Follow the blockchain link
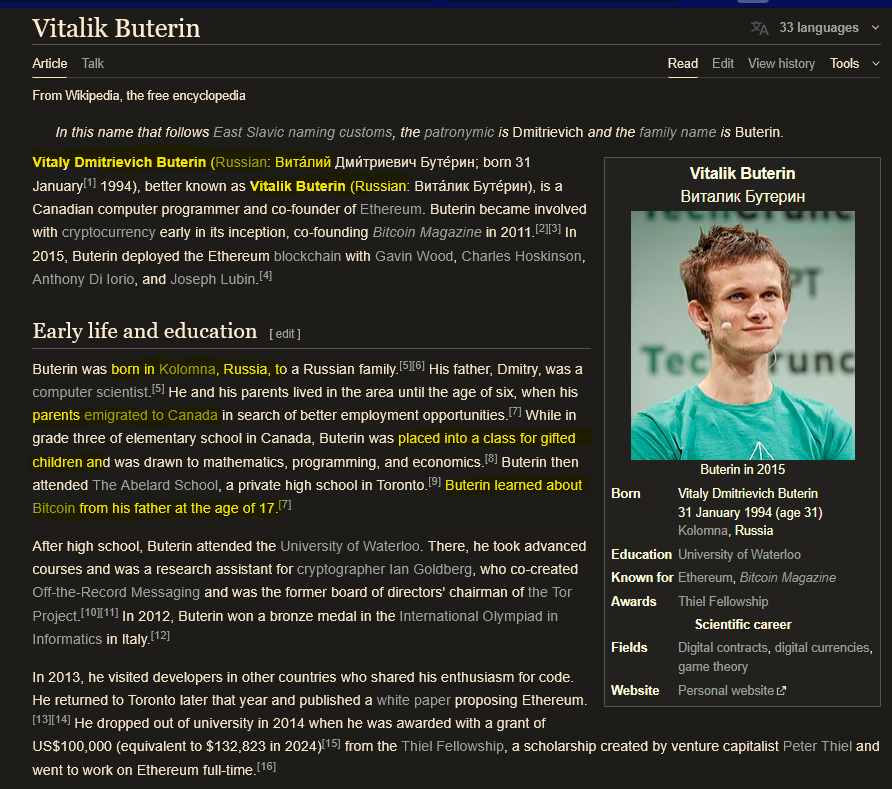Image resolution: width=892 pixels, height=789 pixels. [x=307, y=257]
